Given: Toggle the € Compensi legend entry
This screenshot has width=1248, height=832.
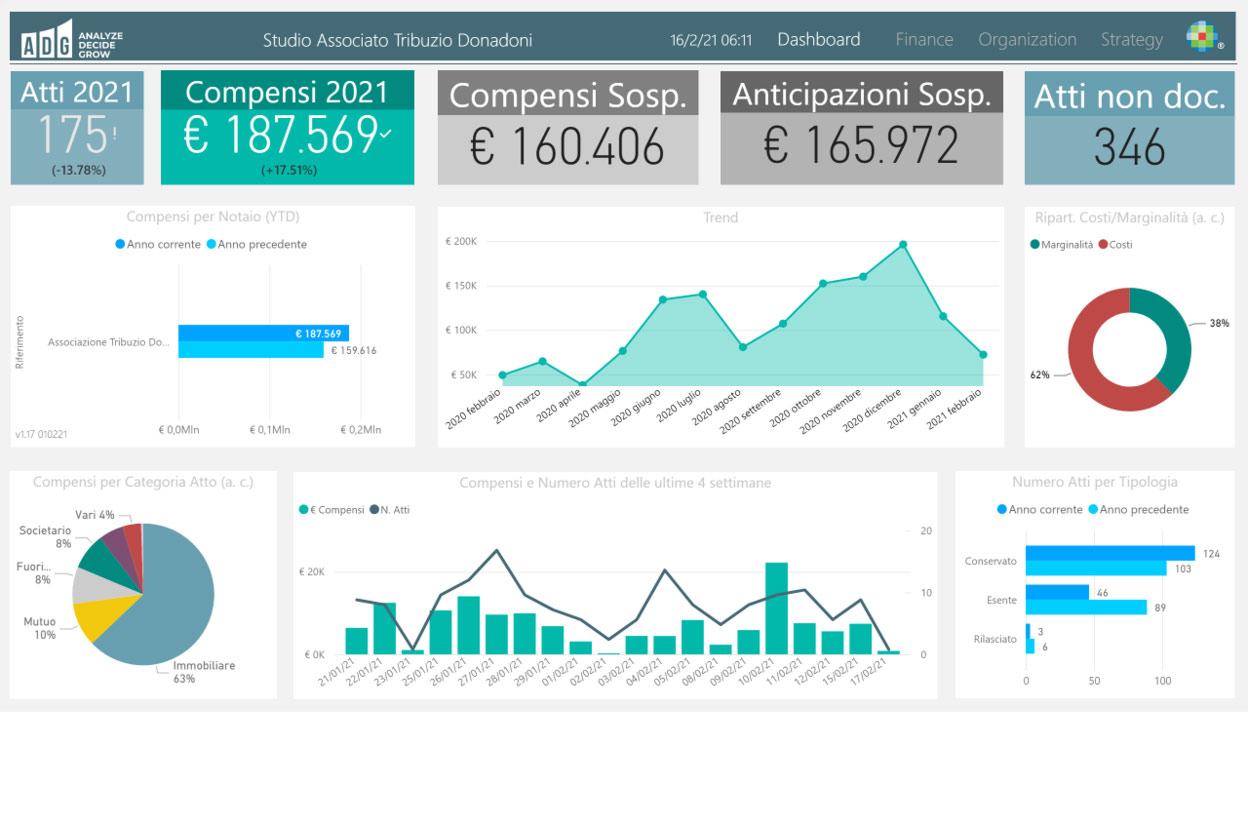Looking at the screenshot, I should point(304,510).
